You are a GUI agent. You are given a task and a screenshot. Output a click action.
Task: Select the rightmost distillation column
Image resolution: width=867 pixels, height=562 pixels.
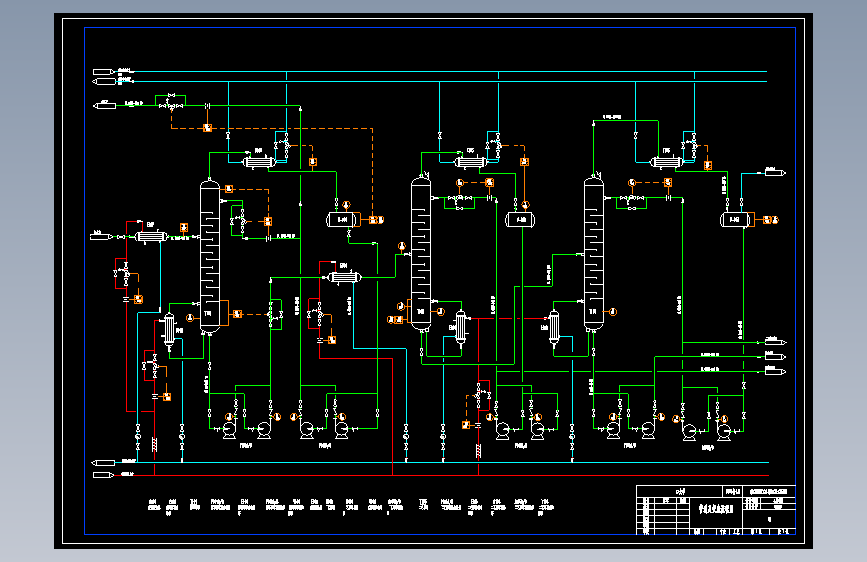click(x=593, y=253)
